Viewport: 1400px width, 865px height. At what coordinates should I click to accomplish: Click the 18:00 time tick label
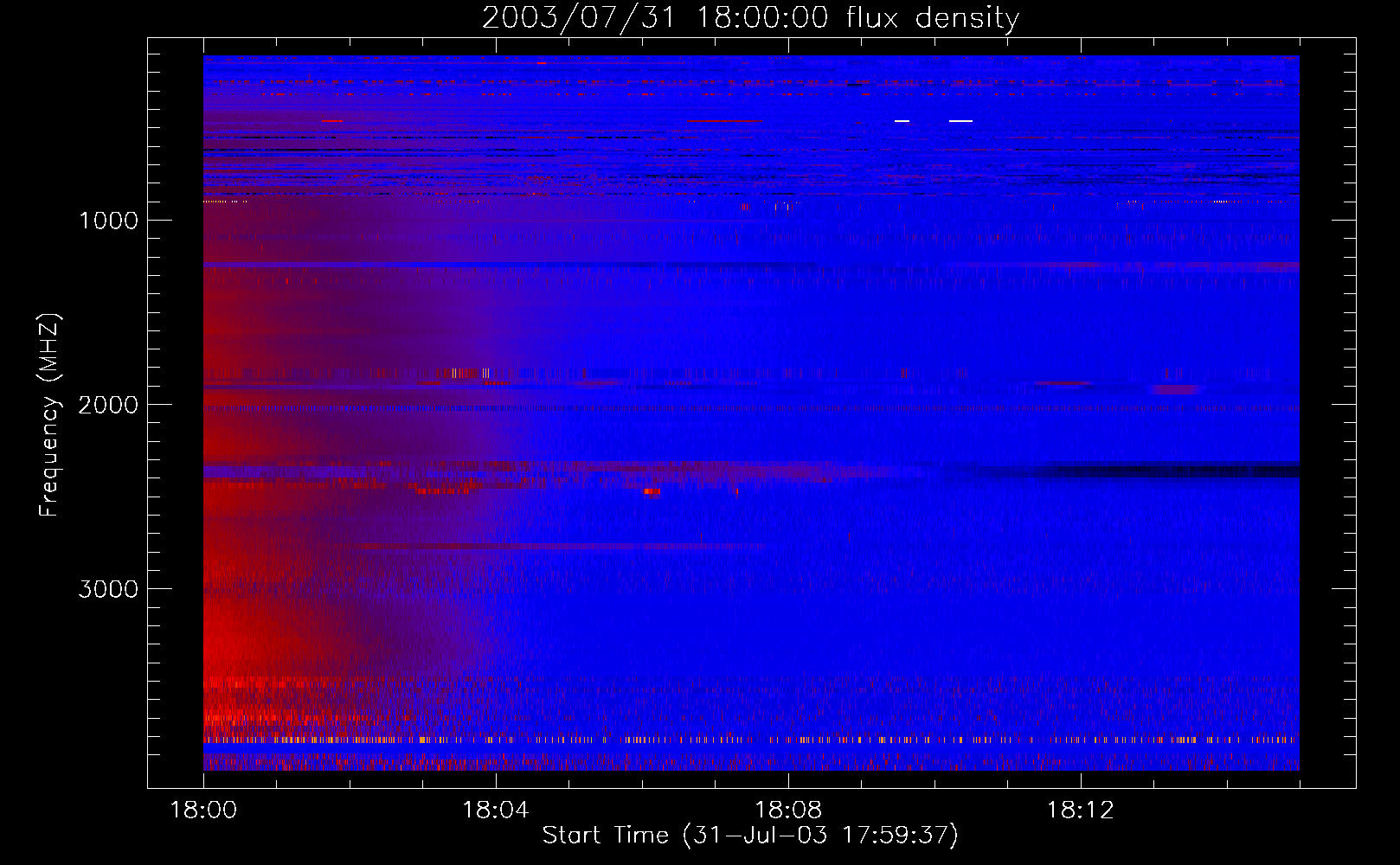[203, 811]
